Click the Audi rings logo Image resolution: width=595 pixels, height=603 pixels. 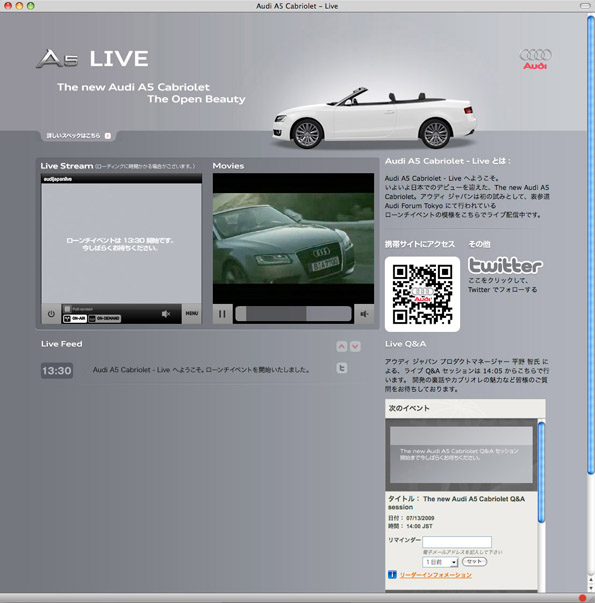pyautogui.click(x=535, y=59)
